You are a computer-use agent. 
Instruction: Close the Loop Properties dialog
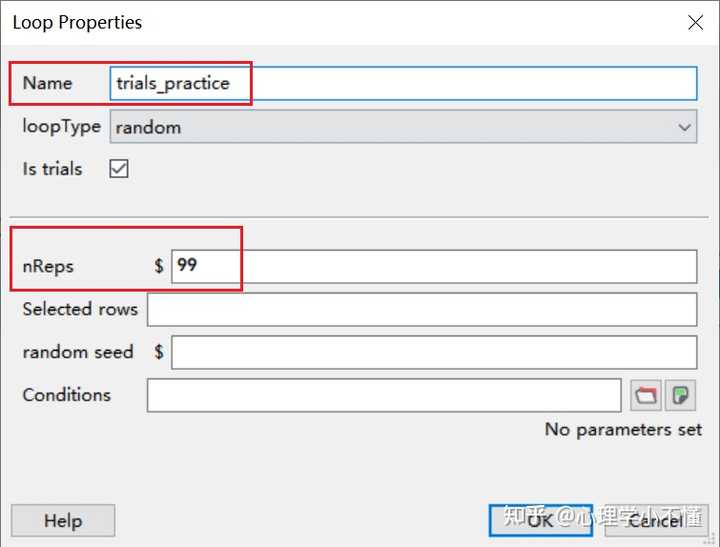[695, 22]
